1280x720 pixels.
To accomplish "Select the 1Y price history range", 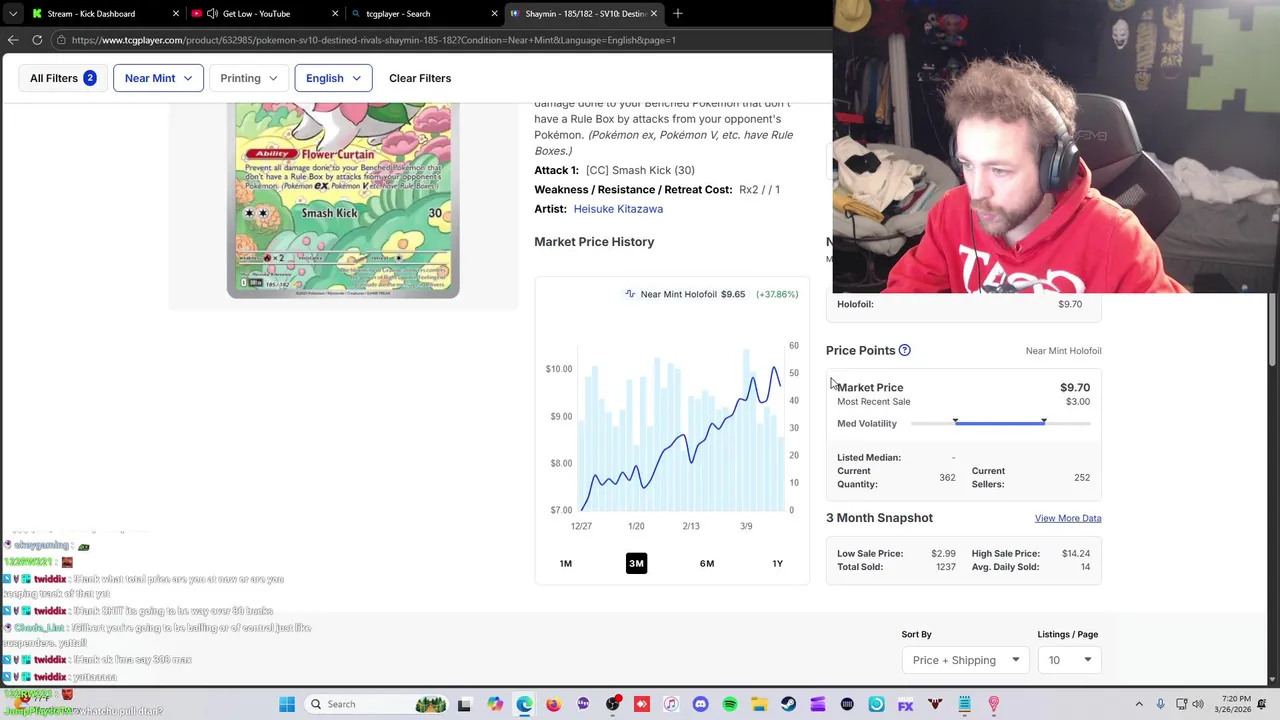I will pyautogui.click(x=777, y=563).
